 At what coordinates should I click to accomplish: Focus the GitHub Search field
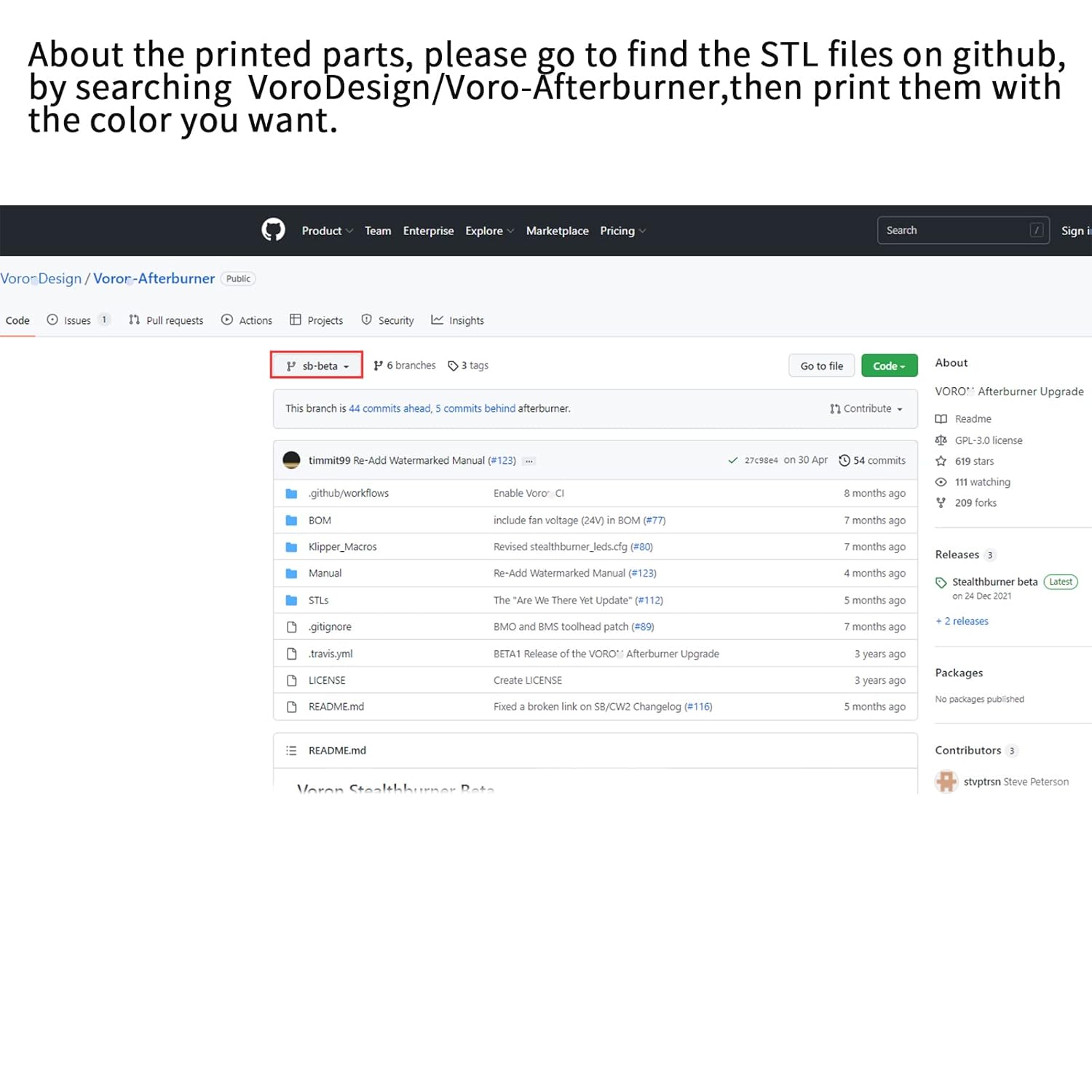pos(963,230)
